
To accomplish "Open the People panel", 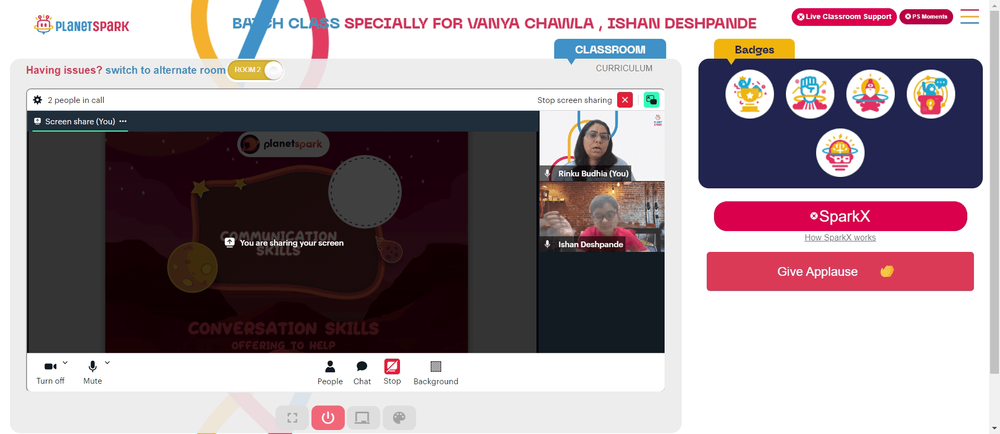I will pyautogui.click(x=330, y=372).
